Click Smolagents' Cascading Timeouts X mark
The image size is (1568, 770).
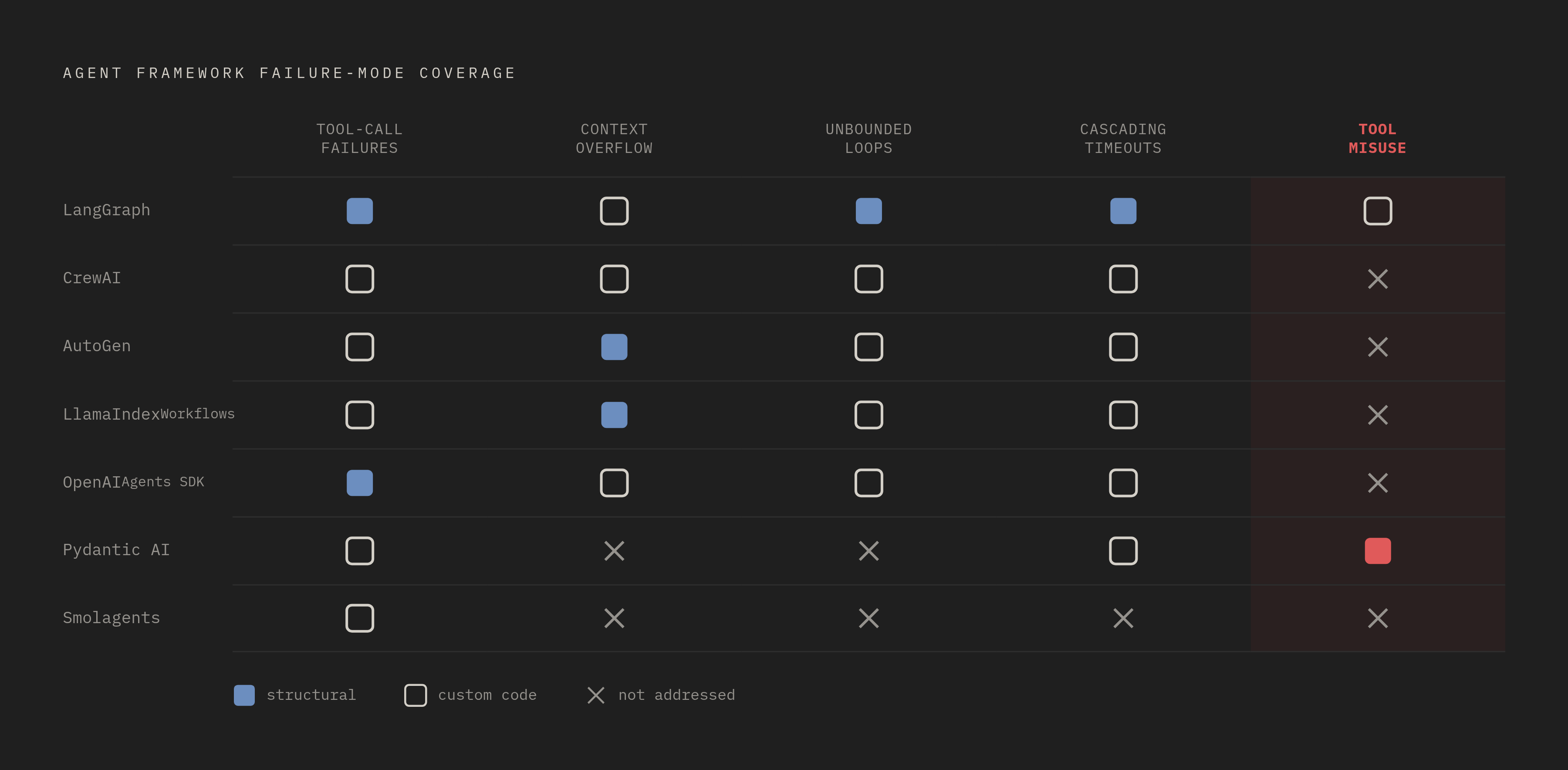point(1123,618)
